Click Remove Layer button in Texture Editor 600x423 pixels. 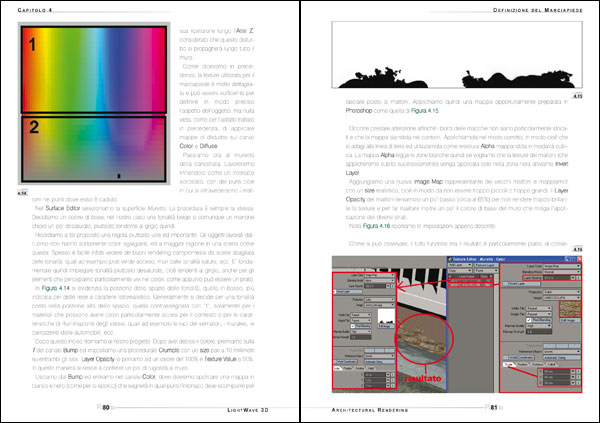pyautogui.click(x=486, y=265)
